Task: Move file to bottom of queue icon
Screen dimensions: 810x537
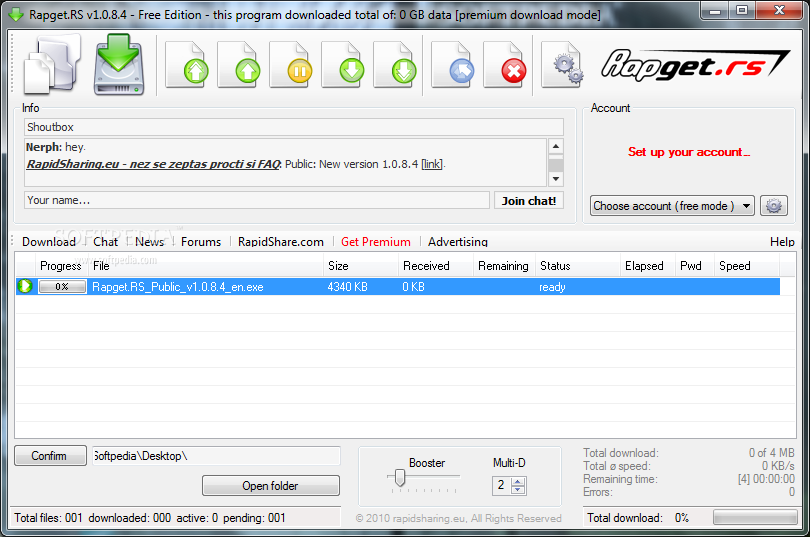Action: pos(396,66)
